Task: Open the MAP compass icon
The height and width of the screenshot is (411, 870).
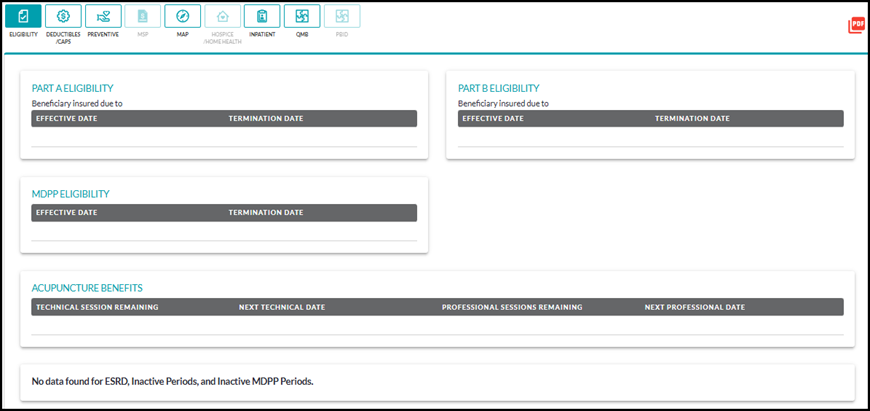Action: pyautogui.click(x=182, y=16)
